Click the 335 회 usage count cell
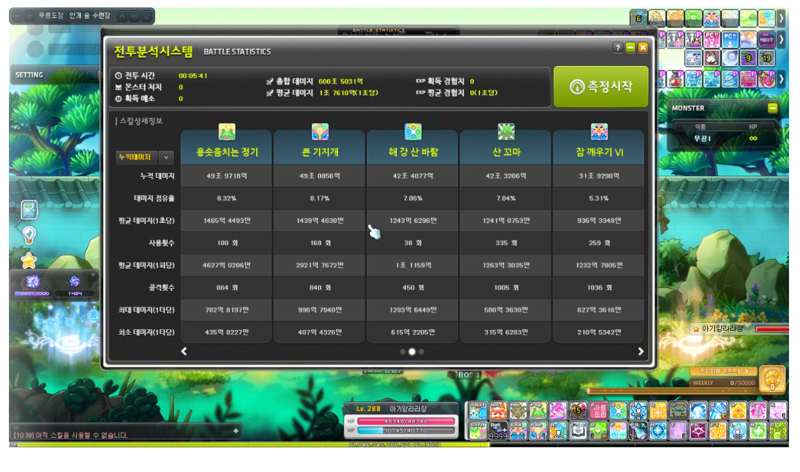This screenshot has height=472, width=800. (x=506, y=243)
